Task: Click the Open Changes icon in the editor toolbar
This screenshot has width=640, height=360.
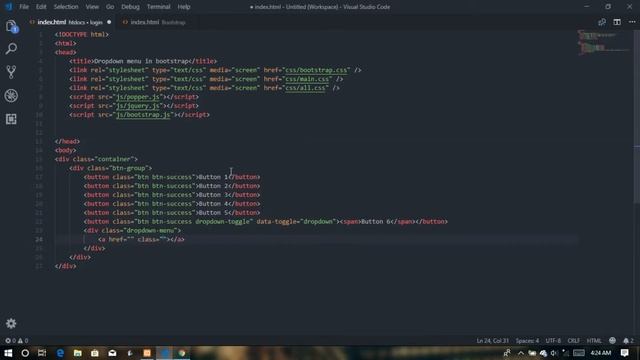Action: pos(602,22)
